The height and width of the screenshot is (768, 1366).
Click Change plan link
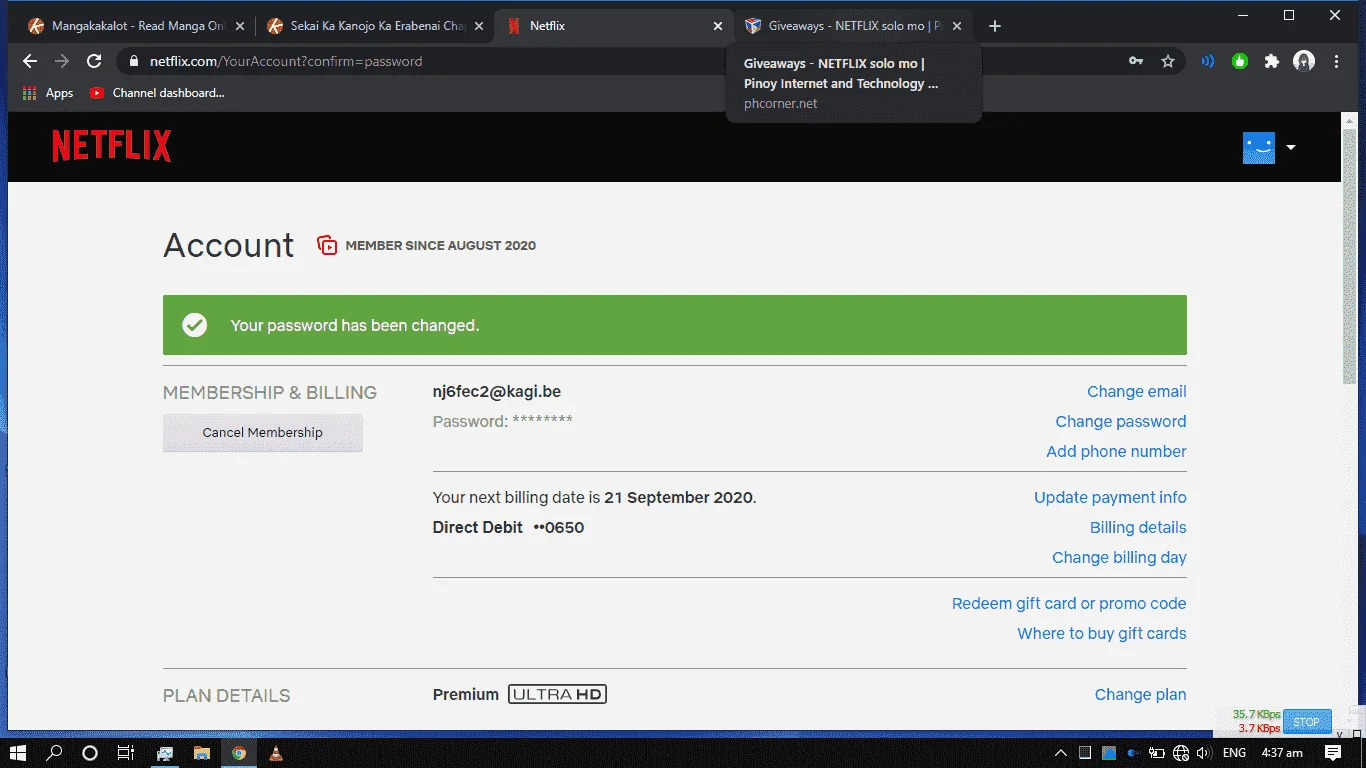coord(1141,695)
